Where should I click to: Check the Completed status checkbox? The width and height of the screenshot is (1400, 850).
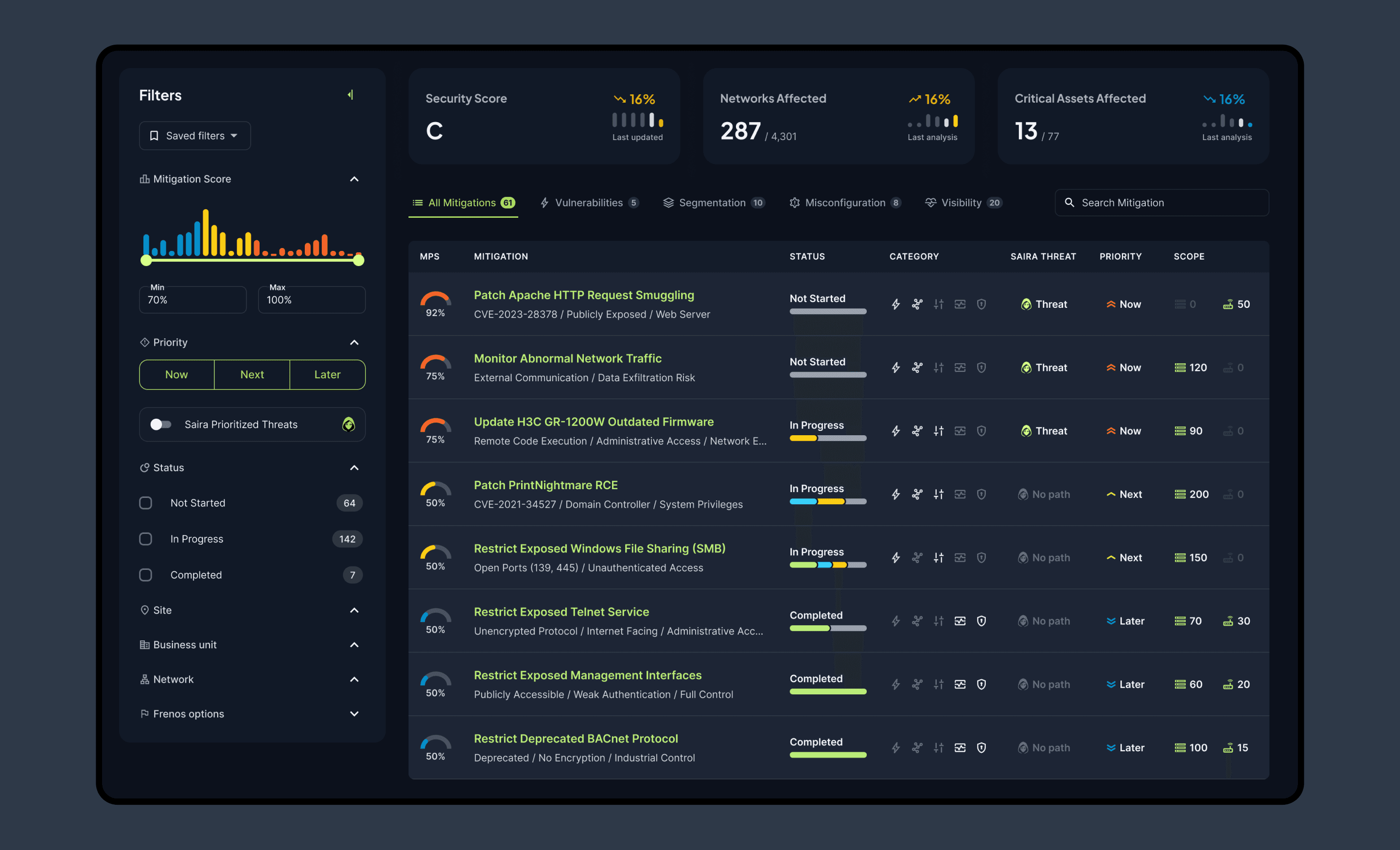click(146, 575)
